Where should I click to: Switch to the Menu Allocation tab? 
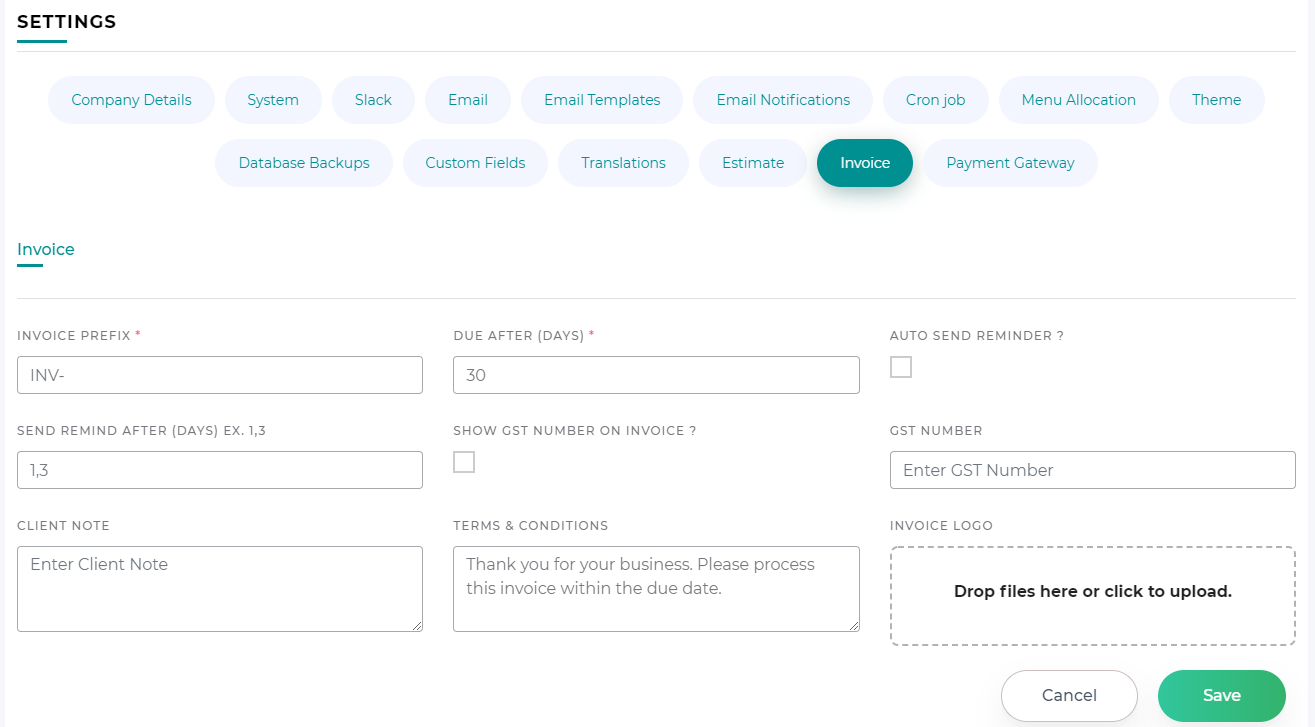pos(1078,100)
